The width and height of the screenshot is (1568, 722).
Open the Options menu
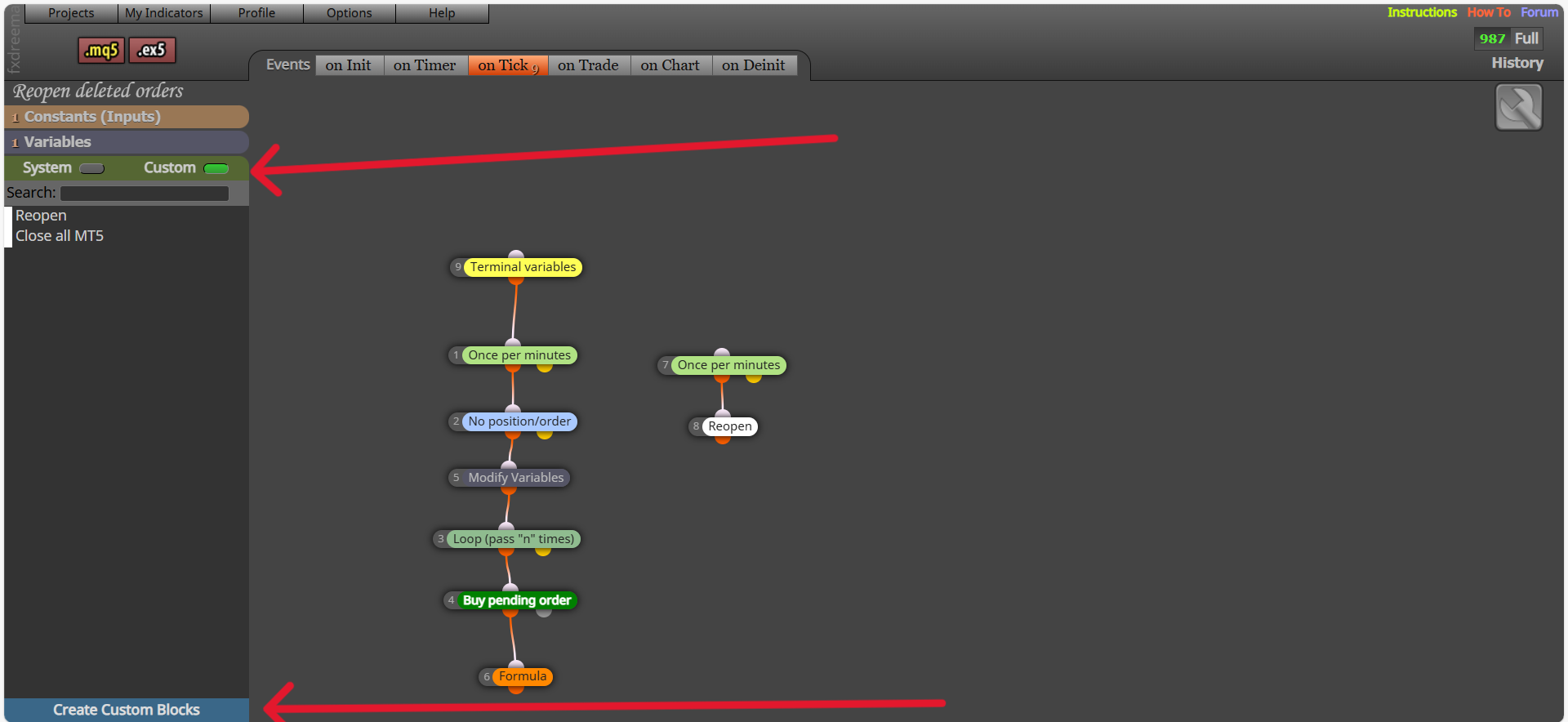(x=350, y=13)
